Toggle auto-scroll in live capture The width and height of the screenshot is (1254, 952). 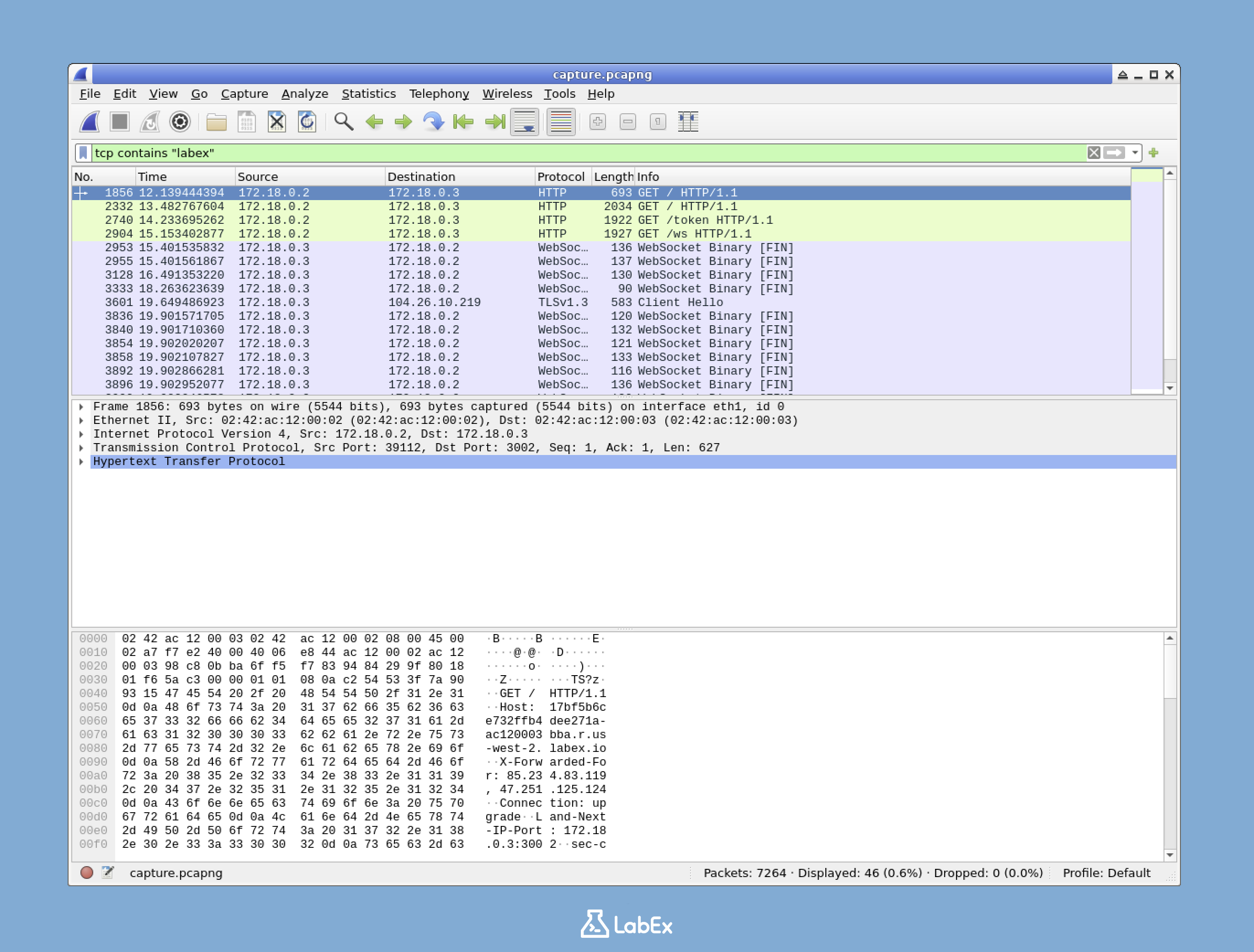click(524, 121)
